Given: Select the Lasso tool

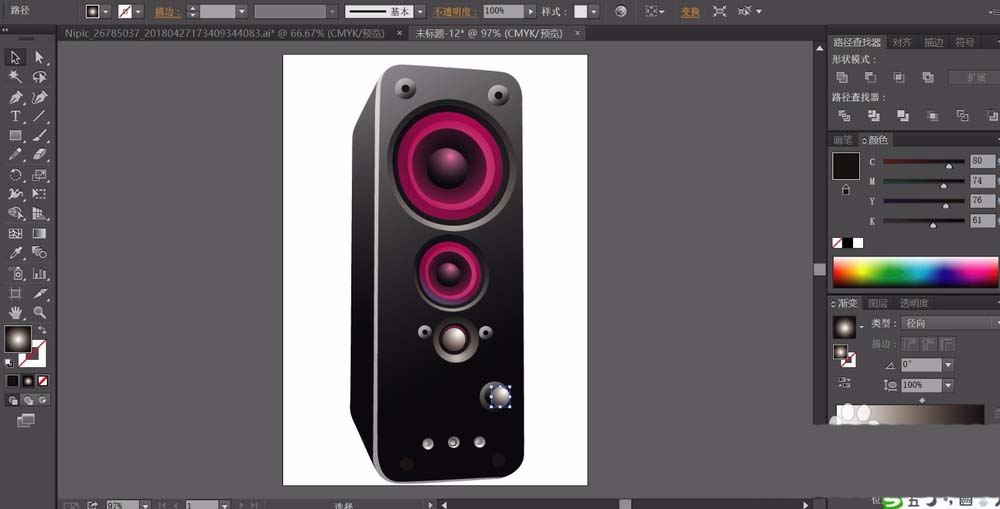Looking at the screenshot, I should (40, 77).
